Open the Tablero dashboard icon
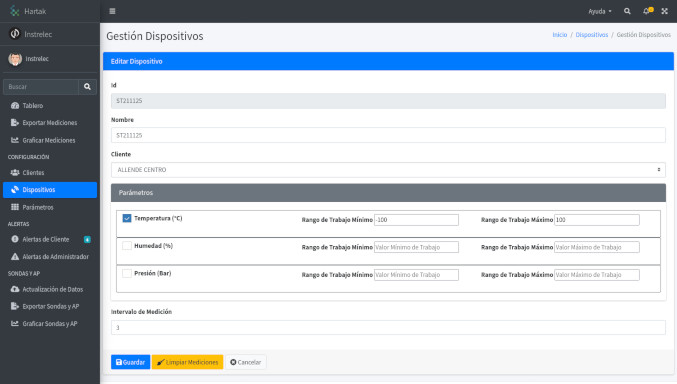The width and height of the screenshot is (677, 384). 15,105
